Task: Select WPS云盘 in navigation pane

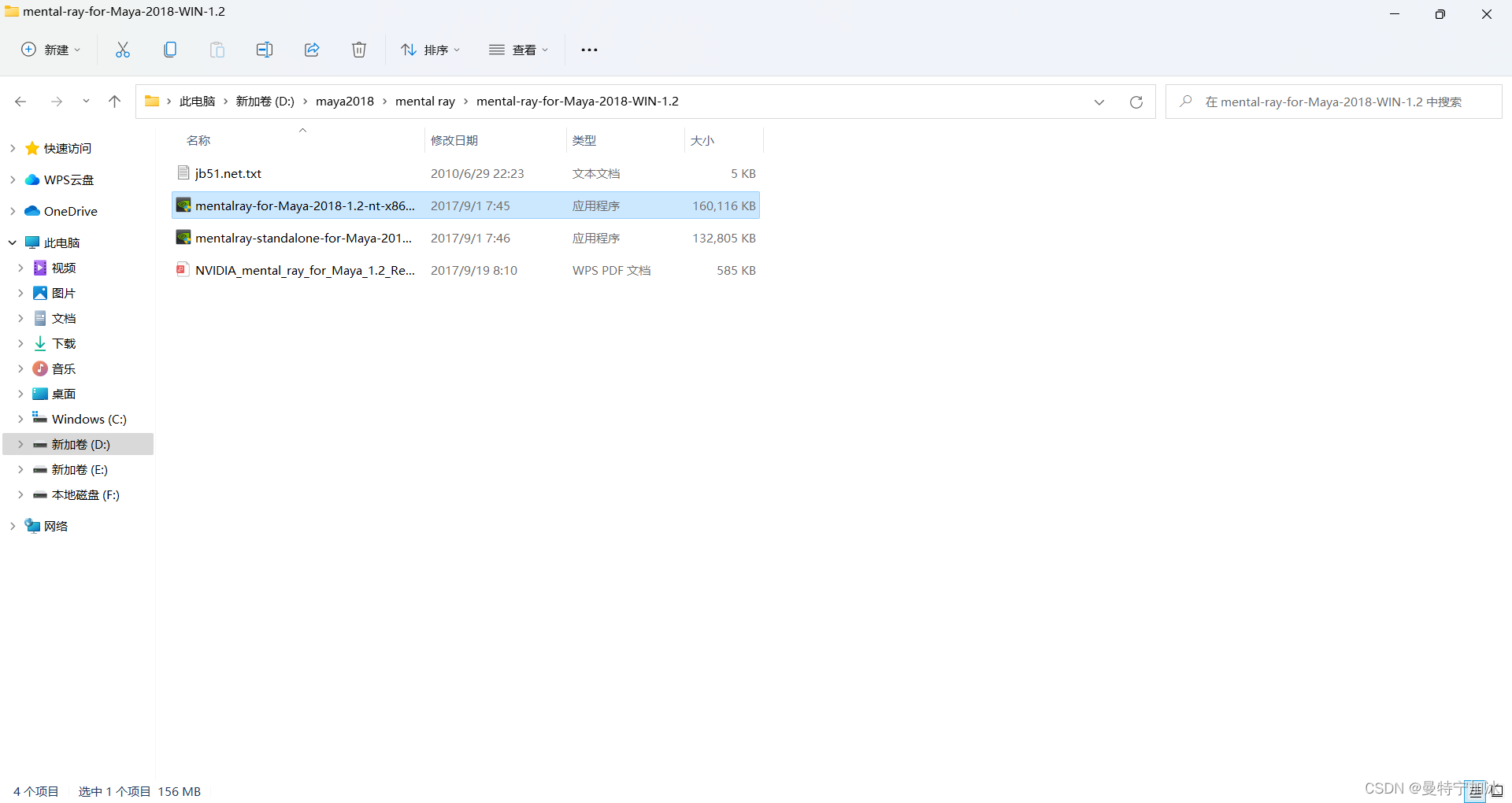Action: tap(69, 179)
